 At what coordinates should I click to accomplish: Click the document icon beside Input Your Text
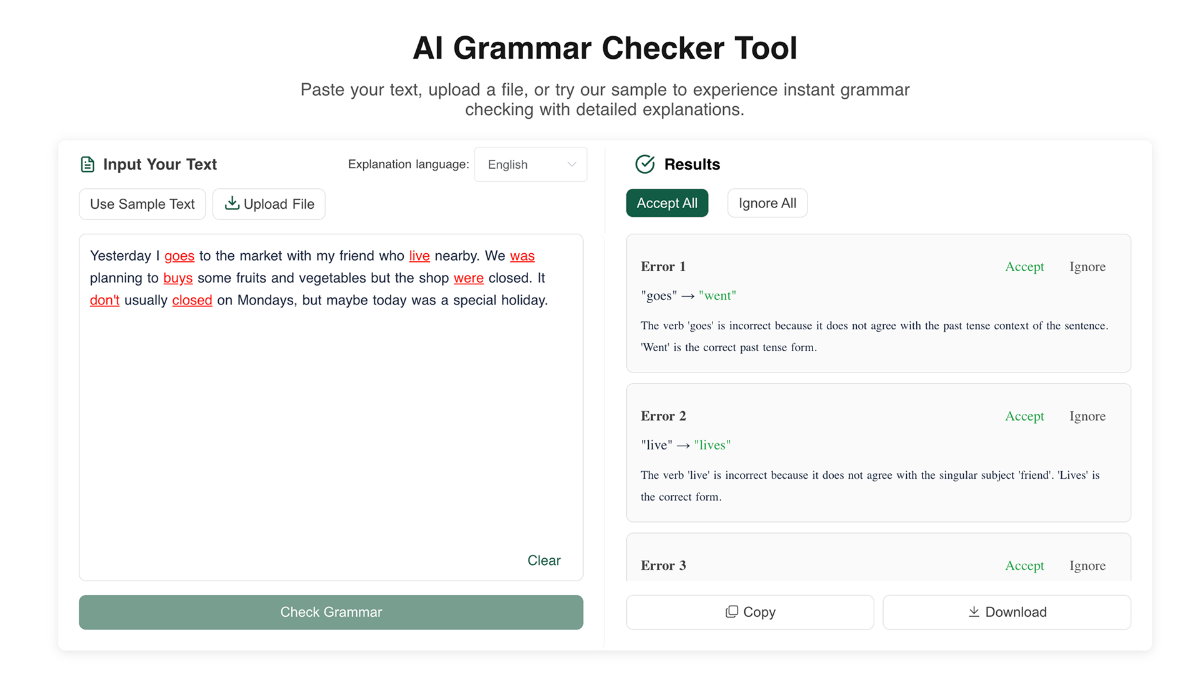pos(87,164)
